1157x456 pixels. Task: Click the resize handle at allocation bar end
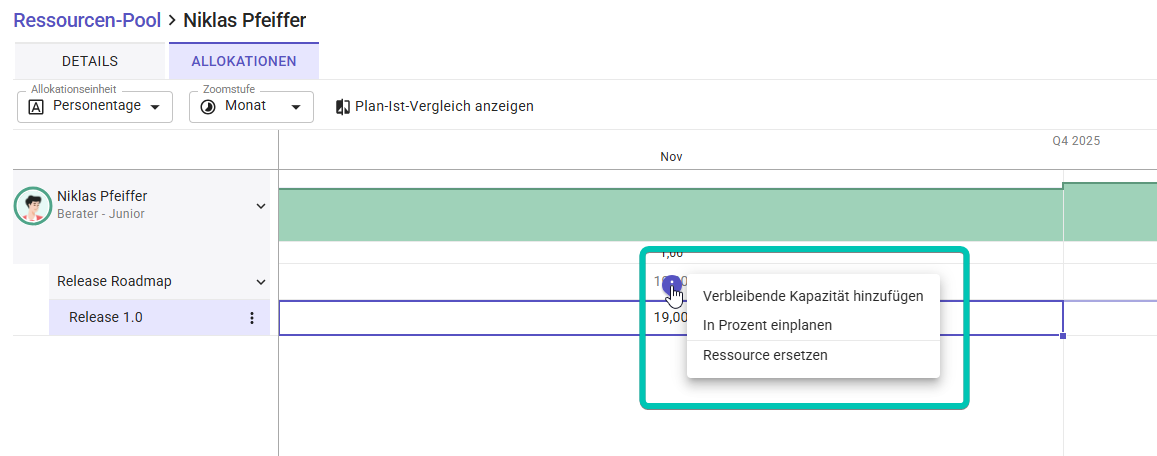click(x=1062, y=335)
